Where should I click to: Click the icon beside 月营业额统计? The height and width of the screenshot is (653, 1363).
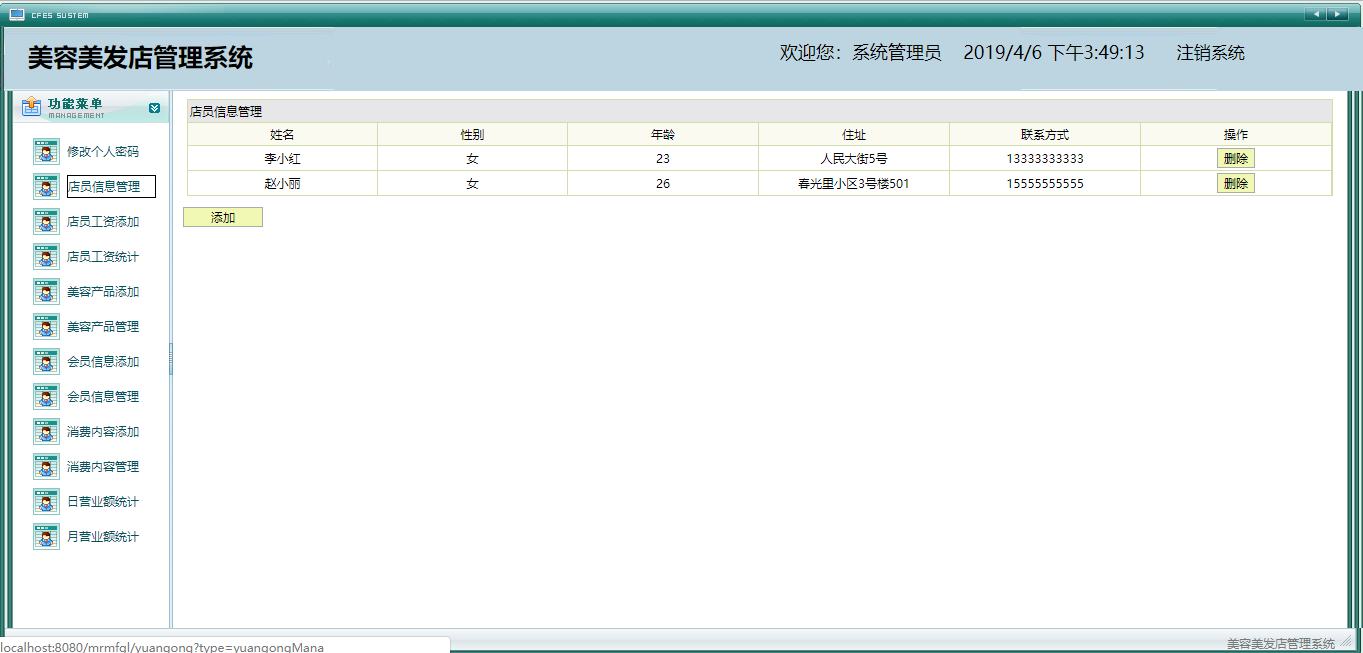click(x=46, y=537)
